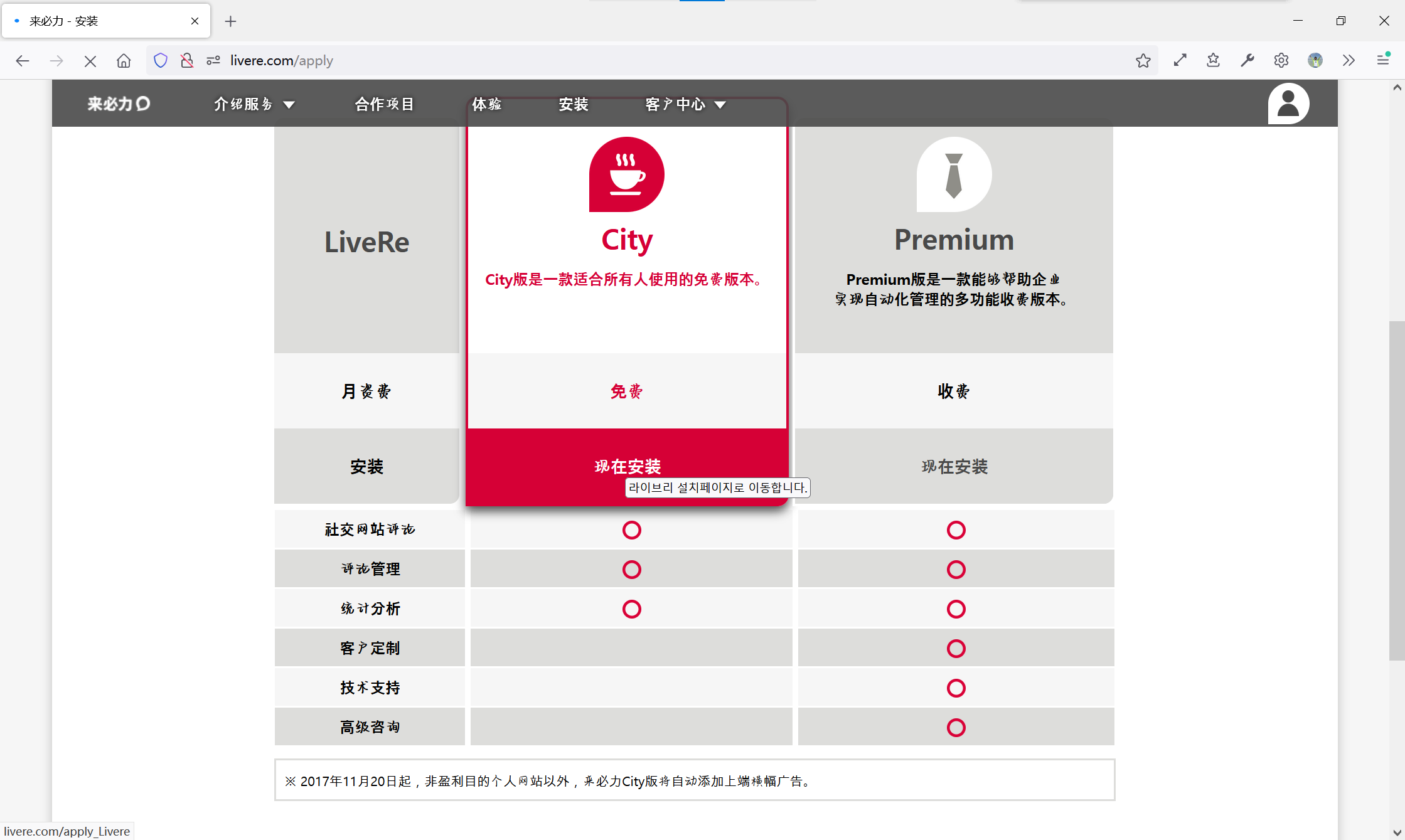Expand the 客户中心 dropdown menu

pyautogui.click(x=685, y=104)
